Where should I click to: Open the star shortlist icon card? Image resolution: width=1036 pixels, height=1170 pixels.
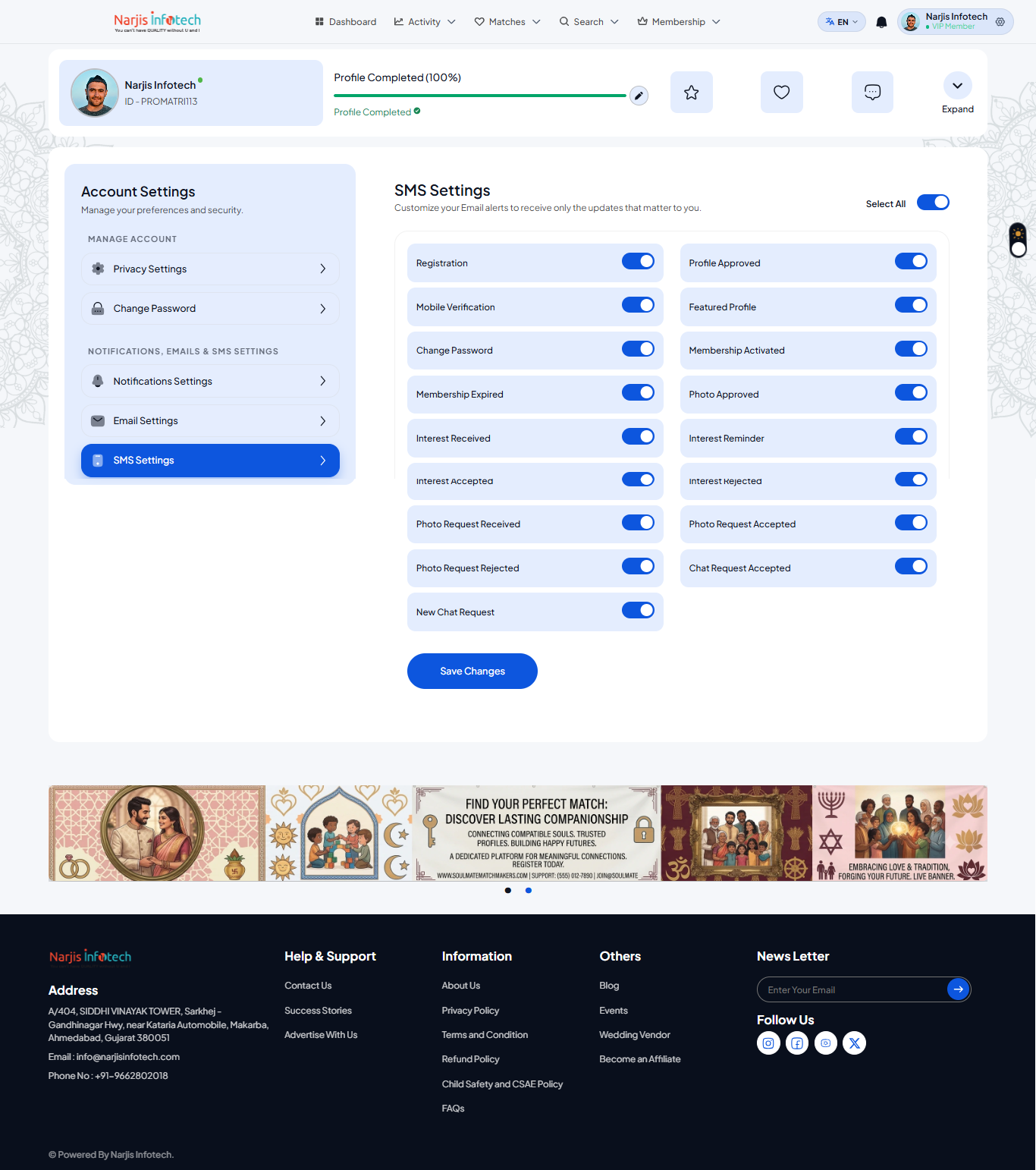coord(691,93)
